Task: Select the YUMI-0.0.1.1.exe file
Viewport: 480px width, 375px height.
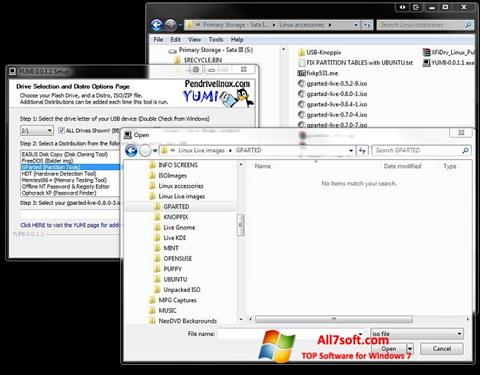Action: 448,63
